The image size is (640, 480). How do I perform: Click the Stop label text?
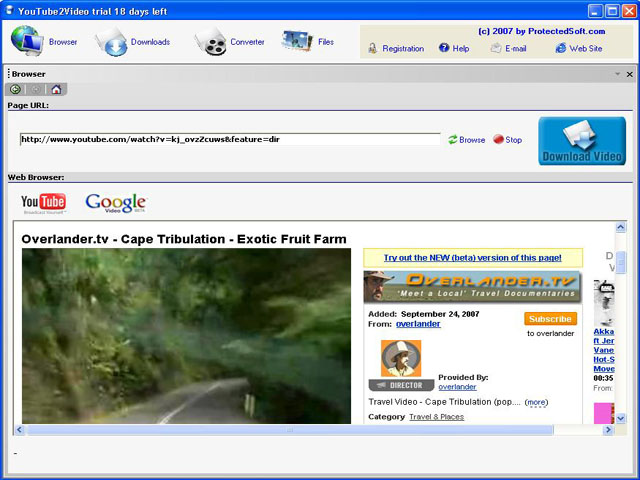(513, 140)
